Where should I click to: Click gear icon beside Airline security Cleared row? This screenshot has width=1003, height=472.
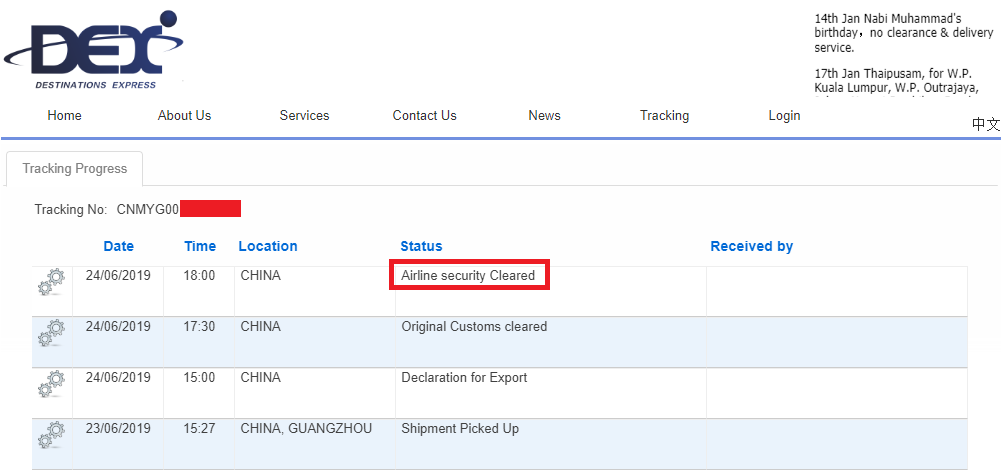(x=51, y=283)
